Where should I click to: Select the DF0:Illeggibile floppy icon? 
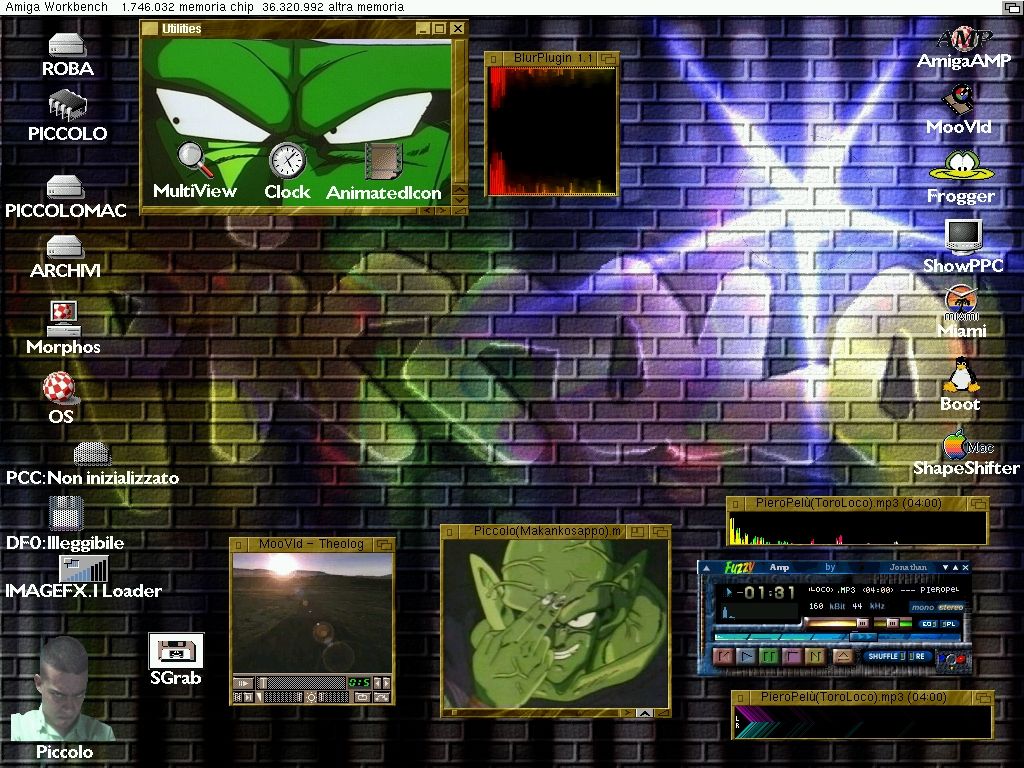click(x=65, y=524)
